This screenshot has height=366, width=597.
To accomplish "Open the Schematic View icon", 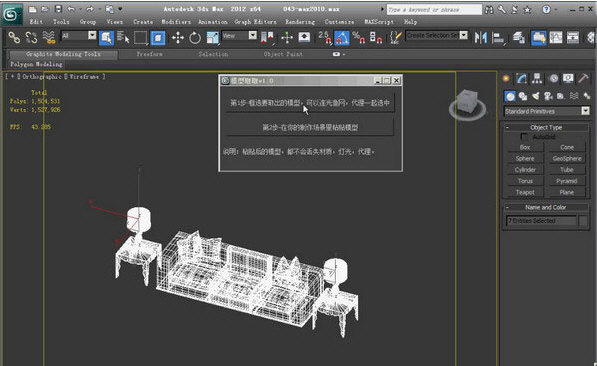I will [573, 37].
